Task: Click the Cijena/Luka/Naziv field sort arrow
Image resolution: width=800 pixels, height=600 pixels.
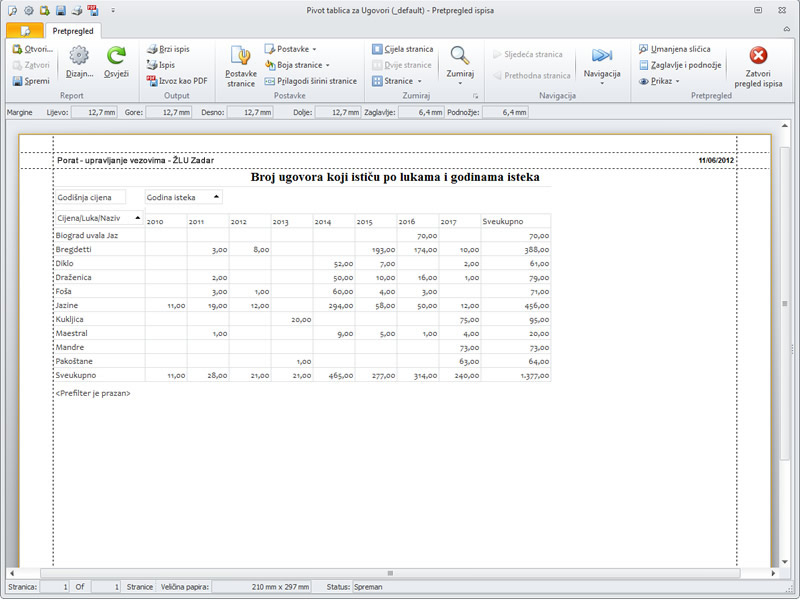Action: pos(137,218)
